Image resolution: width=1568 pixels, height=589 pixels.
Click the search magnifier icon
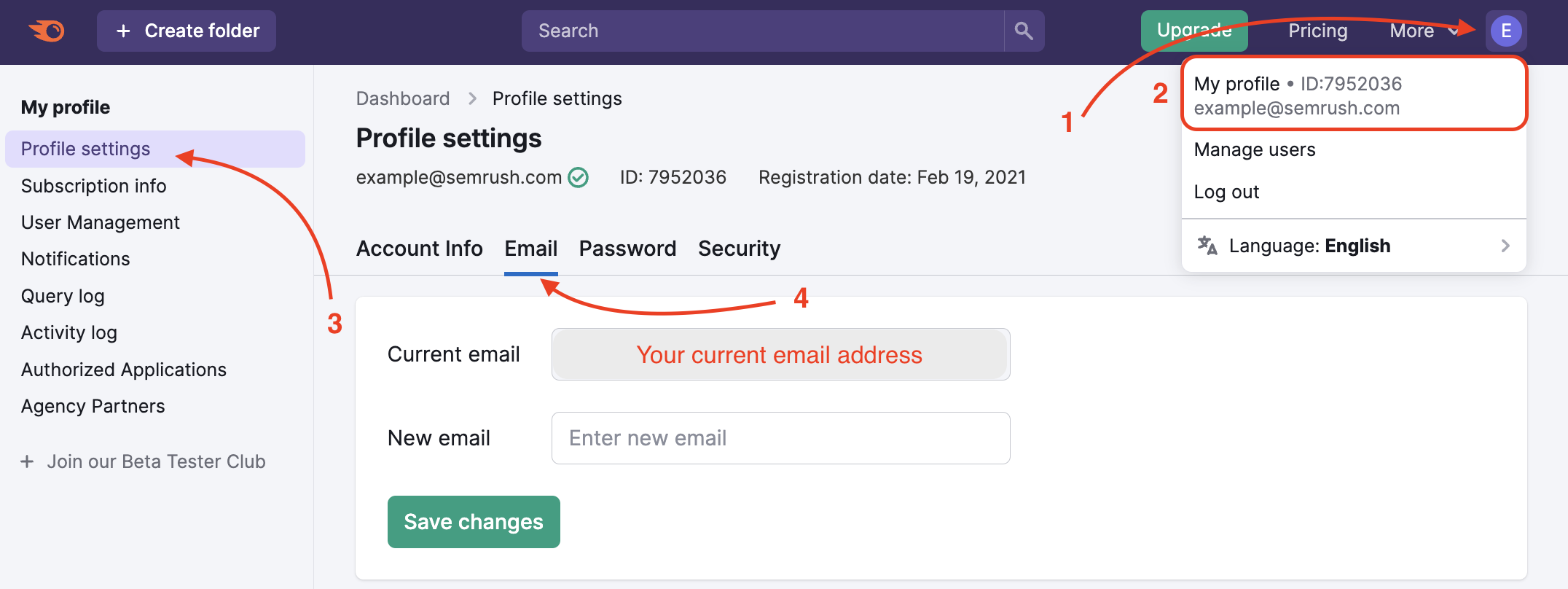coord(1024,31)
